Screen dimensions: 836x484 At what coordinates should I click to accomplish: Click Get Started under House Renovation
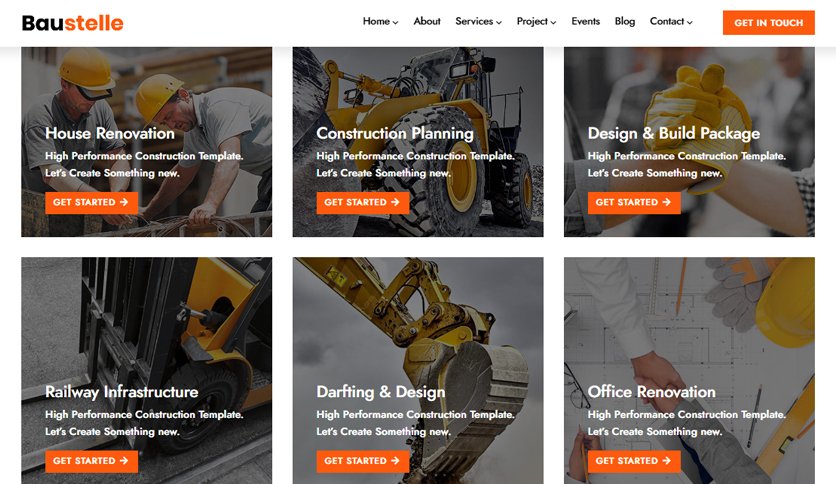tap(91, 203)
